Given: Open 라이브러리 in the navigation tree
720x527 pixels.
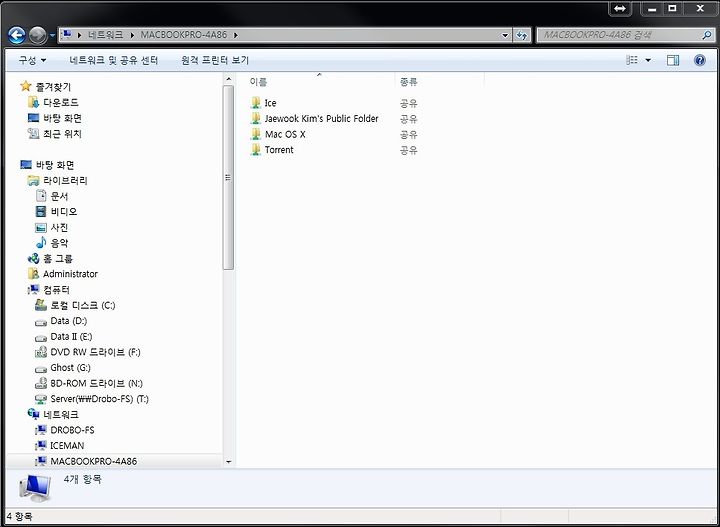Looking at the screenshot, I should pos(65,180).
